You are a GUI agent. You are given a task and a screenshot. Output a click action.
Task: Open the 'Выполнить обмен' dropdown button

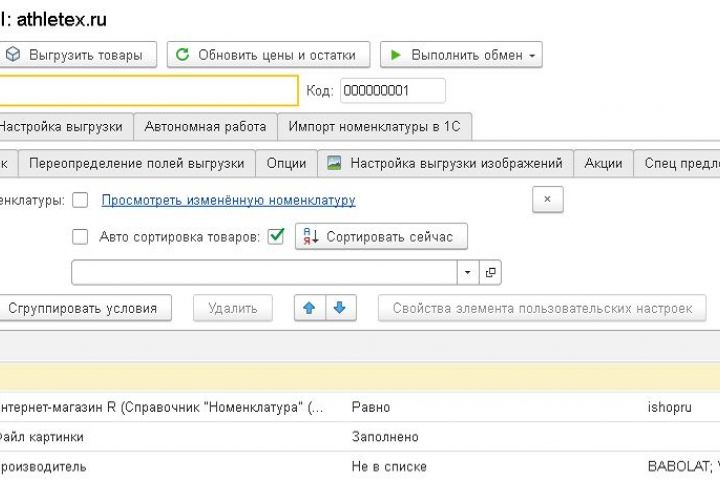tap(461, 55)
